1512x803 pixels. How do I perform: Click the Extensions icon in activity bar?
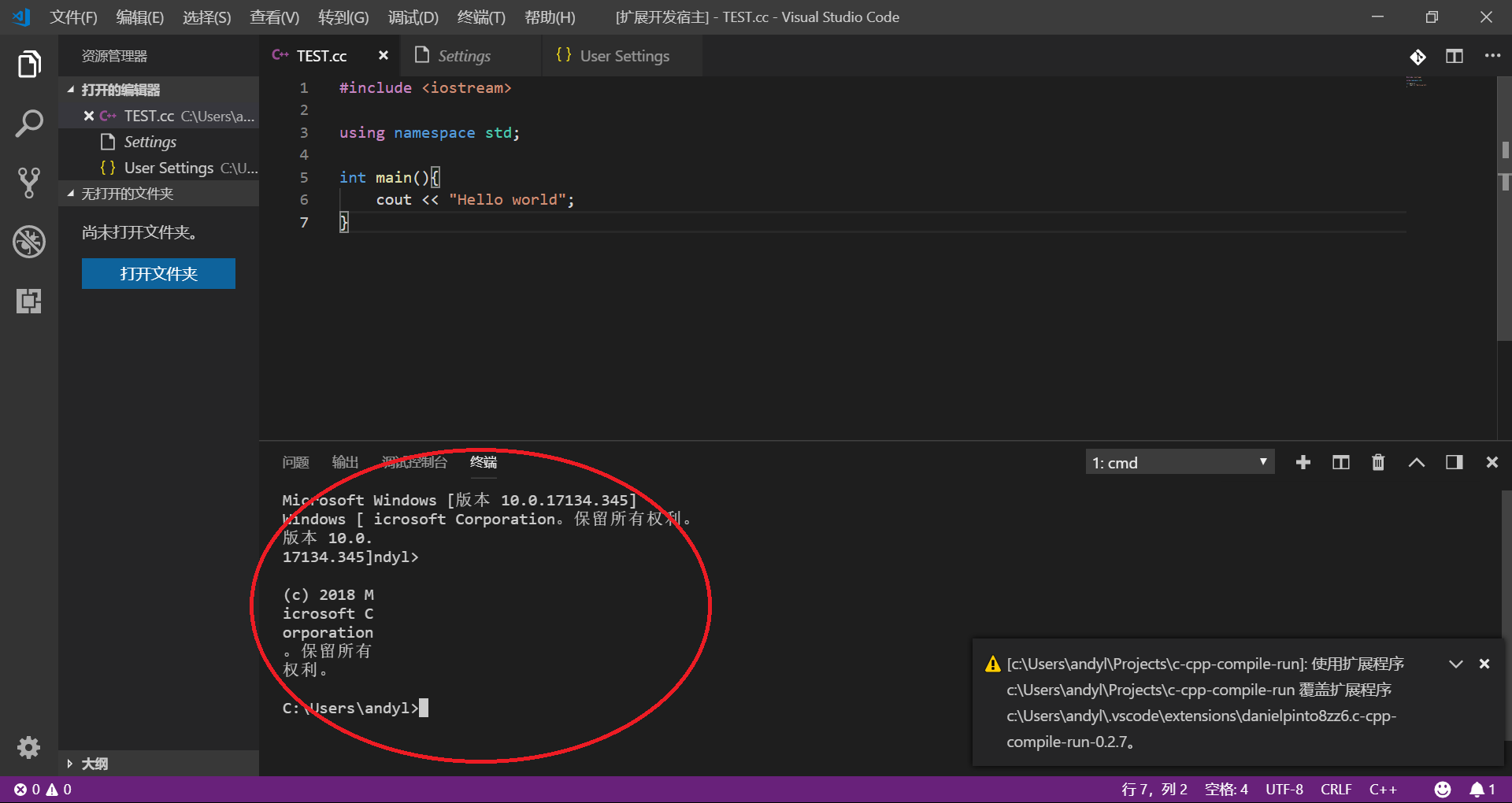[x=29, y=301]
